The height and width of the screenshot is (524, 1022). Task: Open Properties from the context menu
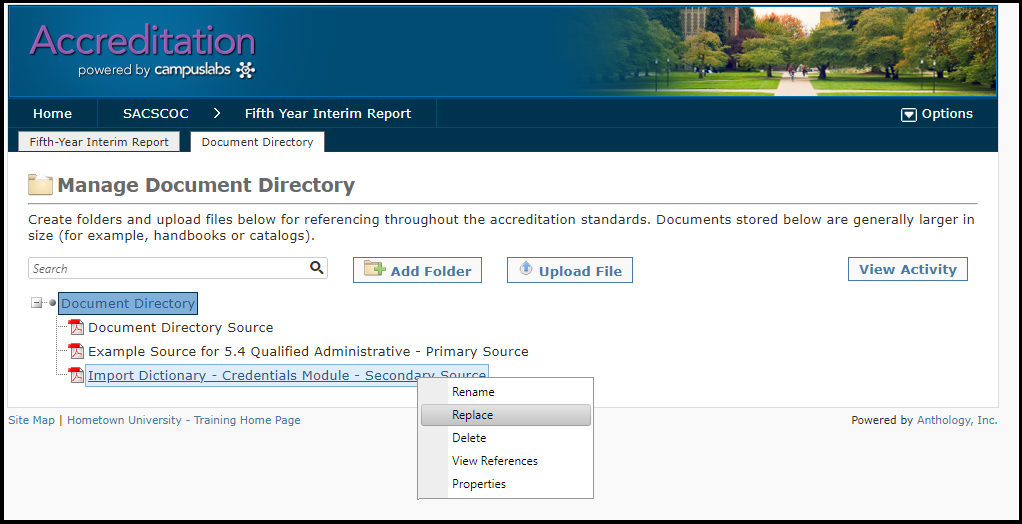click(x=479, y=484)
